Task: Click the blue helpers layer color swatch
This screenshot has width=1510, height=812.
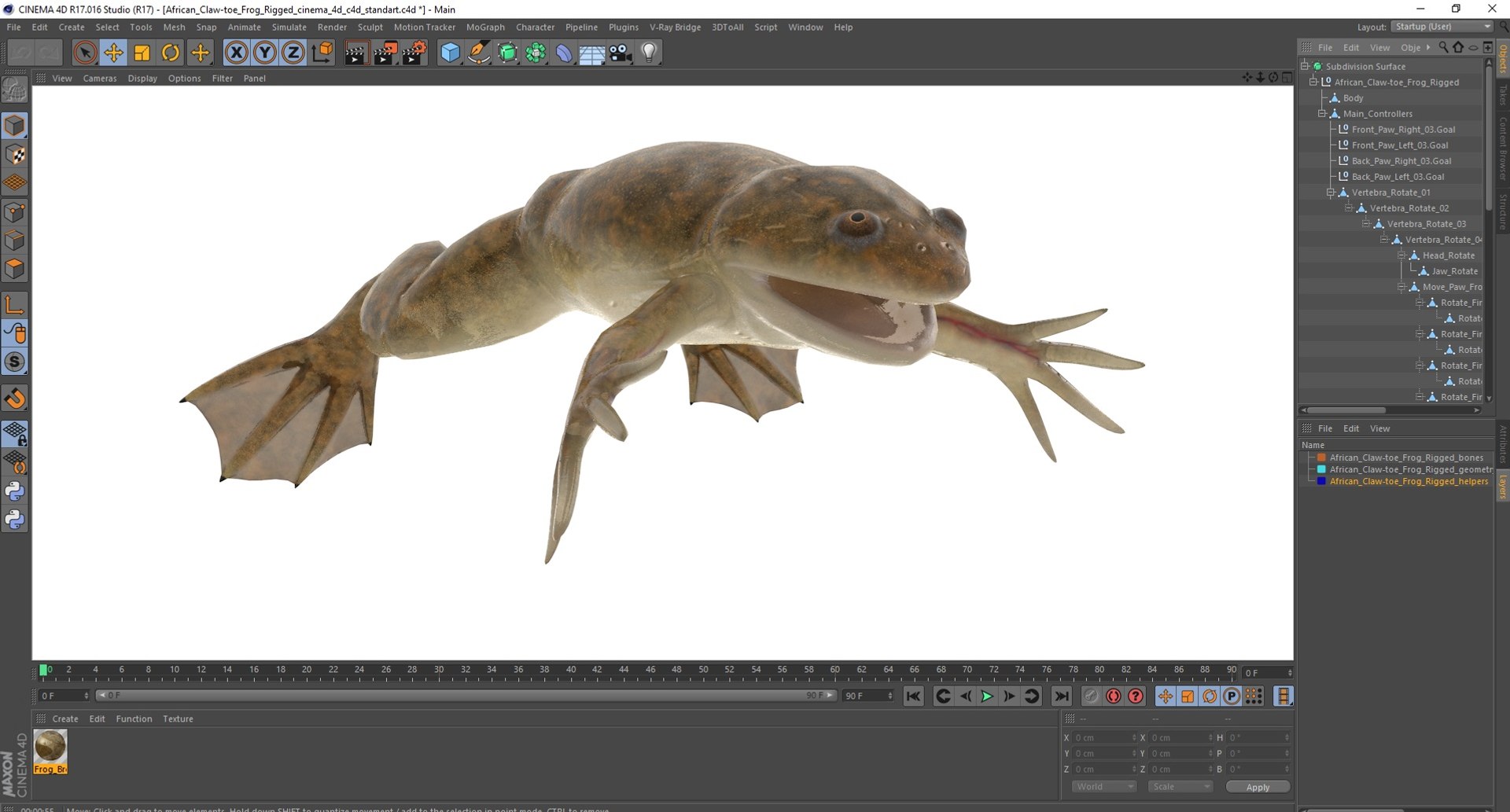Action: tap(1321, 481)
